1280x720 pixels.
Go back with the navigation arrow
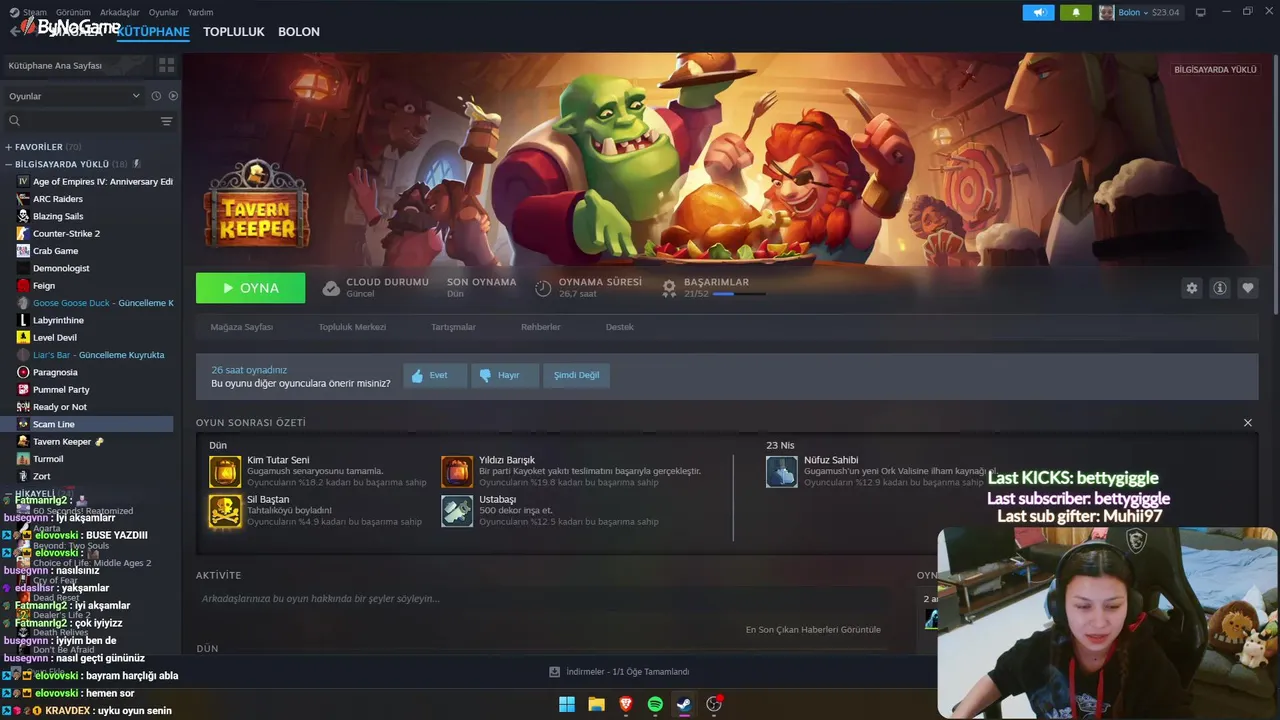pos(14,31)
